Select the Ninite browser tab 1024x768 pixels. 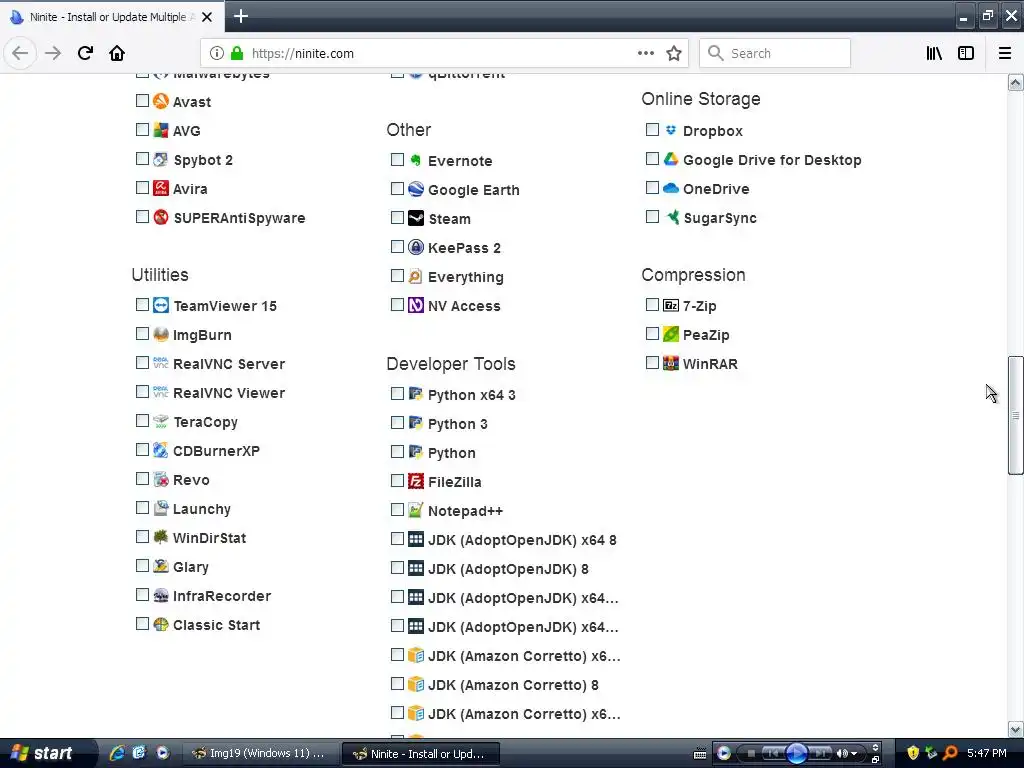pyautogui.click(x=112, y=17)
